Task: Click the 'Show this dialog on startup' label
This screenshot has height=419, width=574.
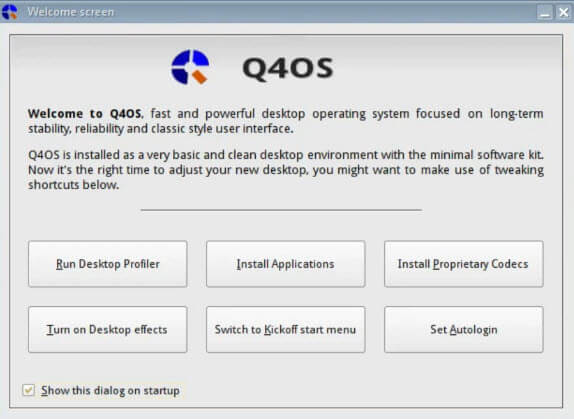Action: (x=110, y=390)
